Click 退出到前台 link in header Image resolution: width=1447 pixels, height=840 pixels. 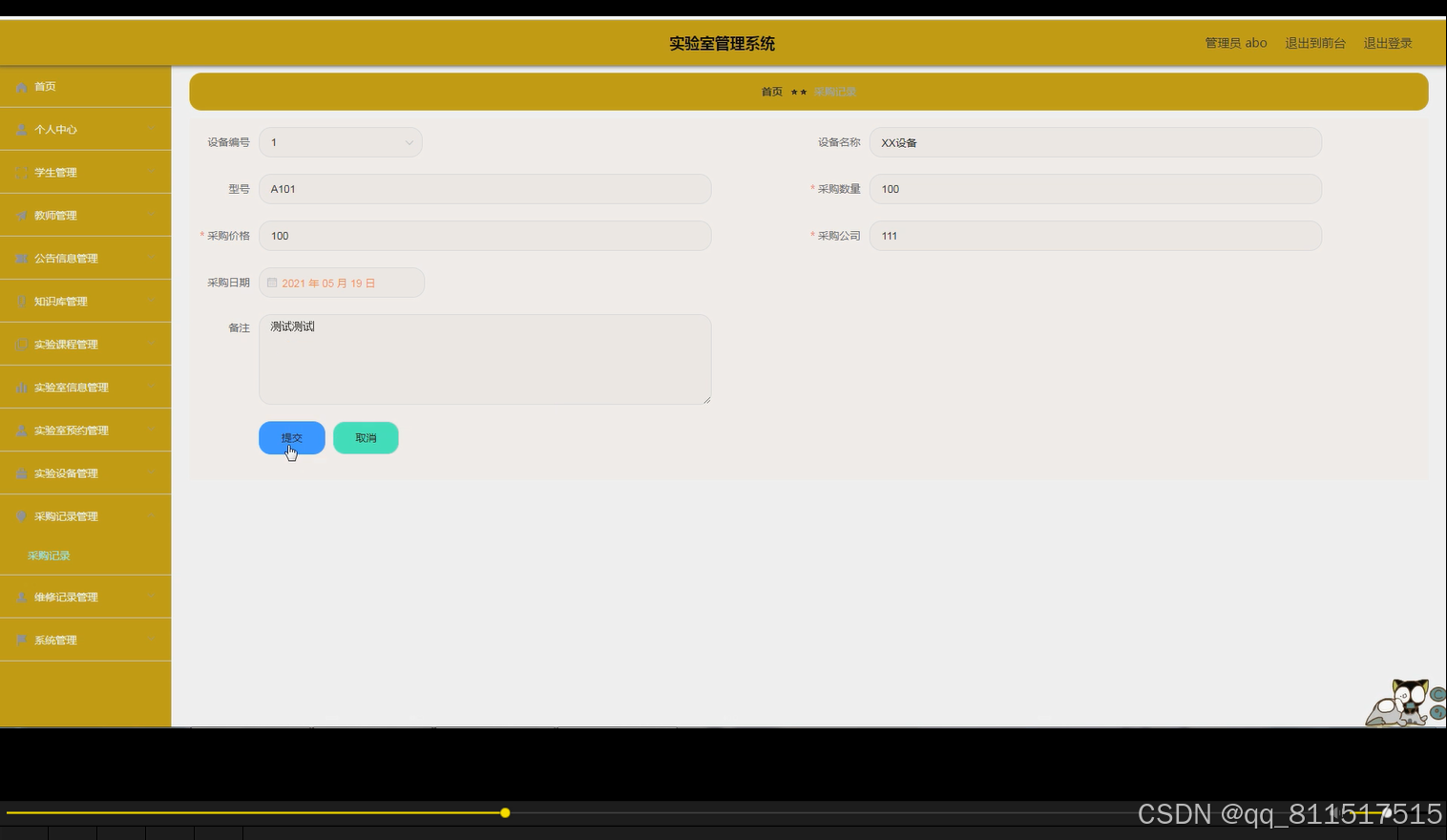coord(1315,43)
